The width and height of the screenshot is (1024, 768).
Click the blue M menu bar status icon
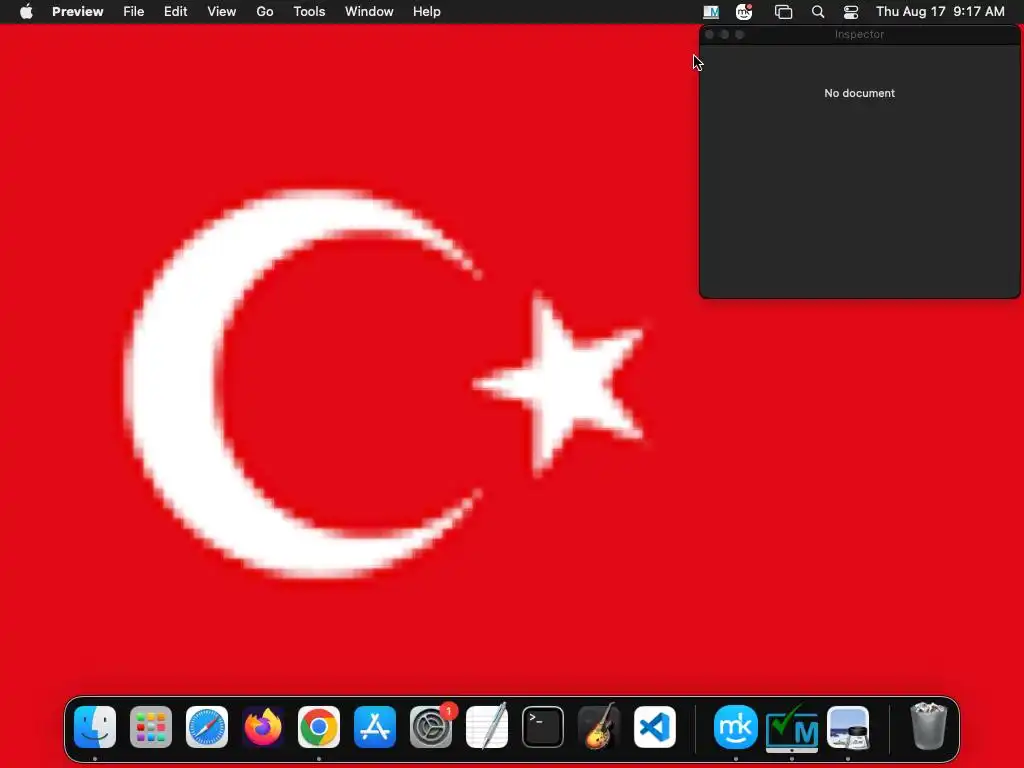tap(711, 12)
